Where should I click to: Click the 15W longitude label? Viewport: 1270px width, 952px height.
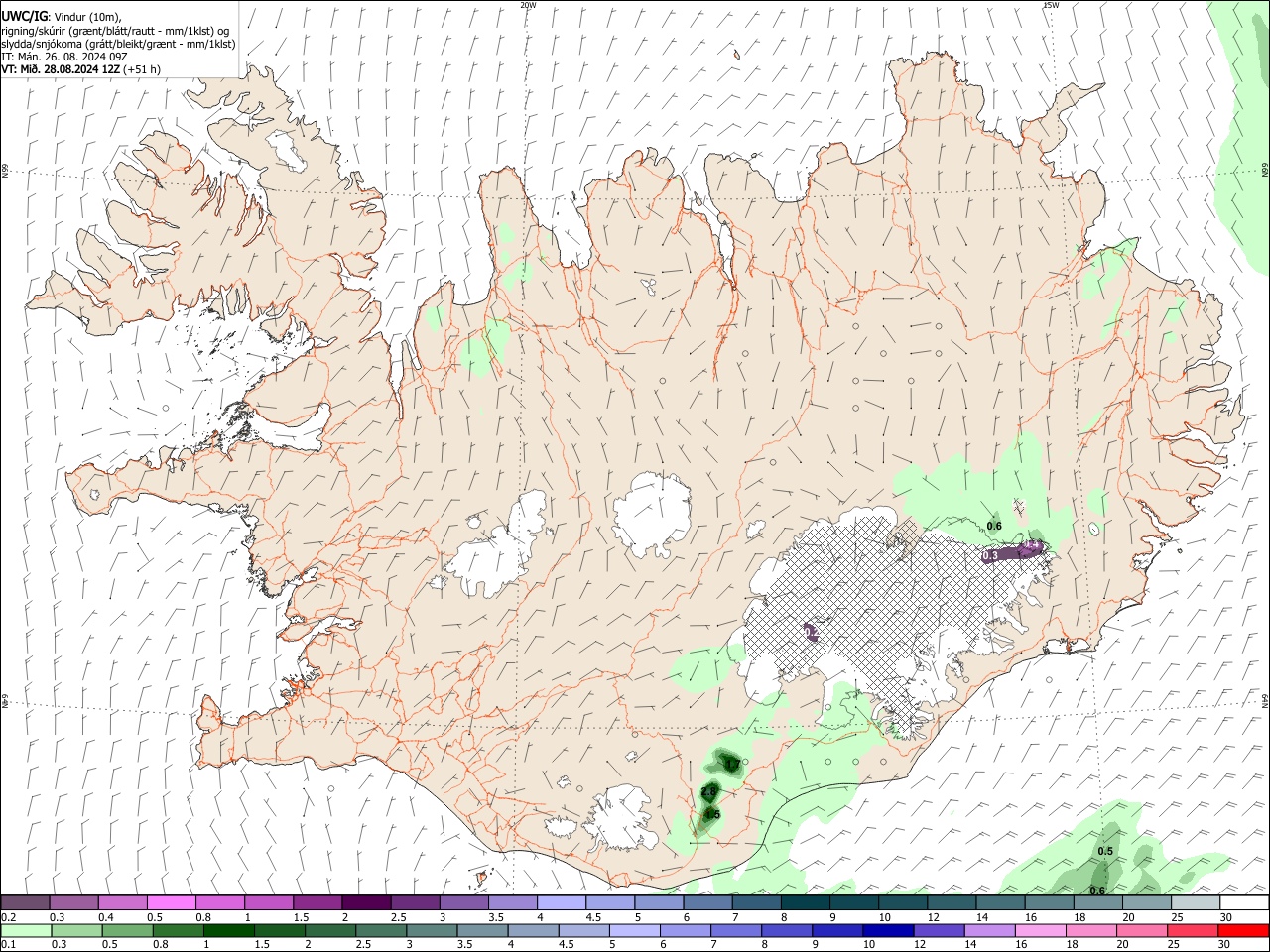pyautogui.click(x=1051, y=5)
